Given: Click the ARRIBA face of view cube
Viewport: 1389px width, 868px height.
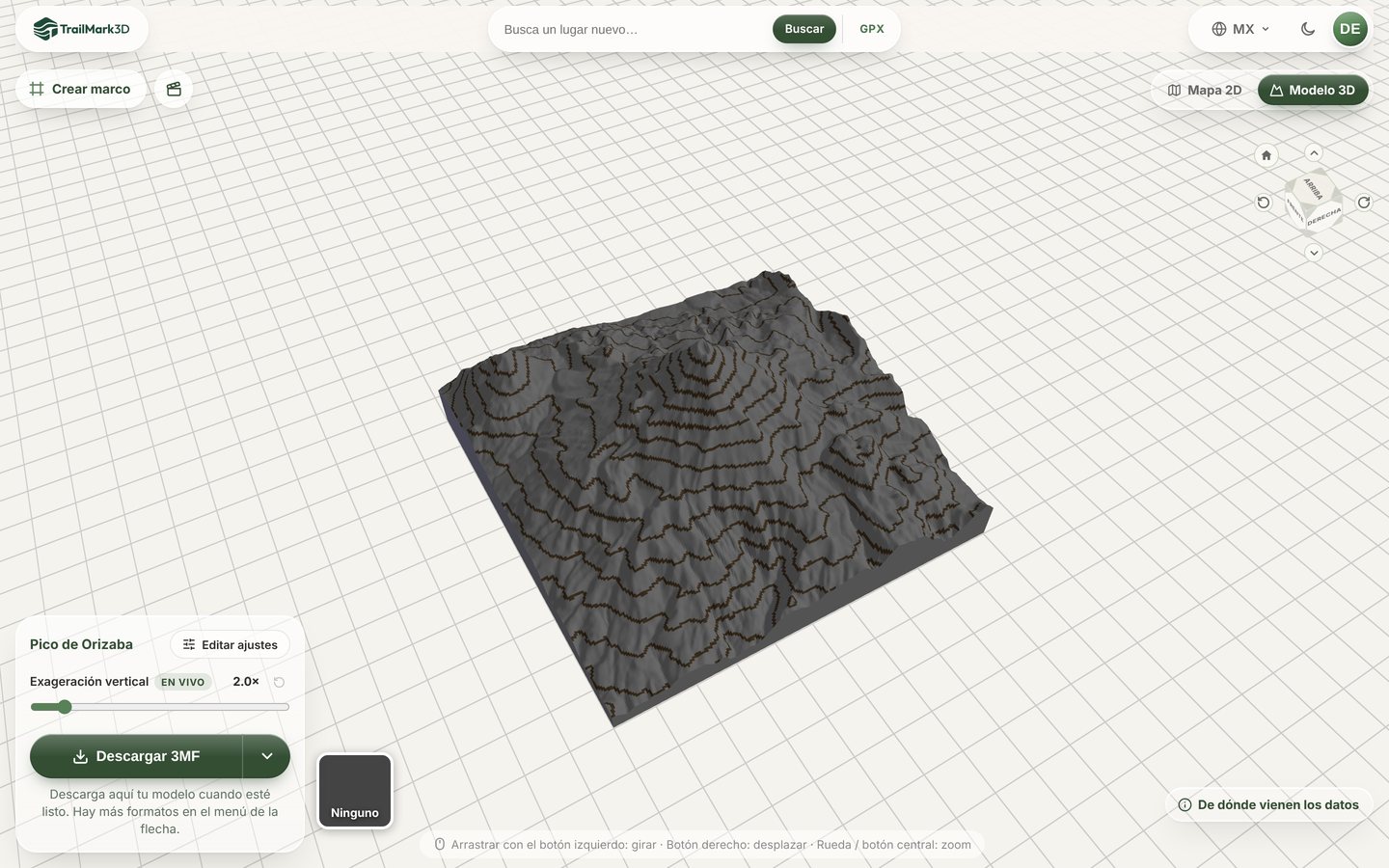Looking at the screenshot, I should pyautogui.click(x=1314, y=187).
